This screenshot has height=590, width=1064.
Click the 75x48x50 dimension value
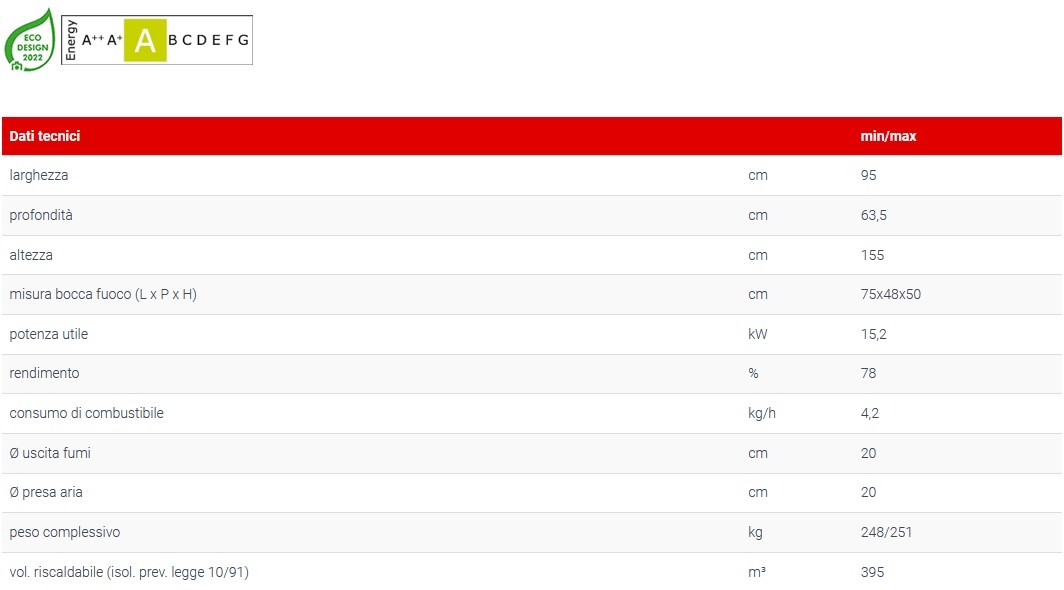pyautogui.click(x=890, y=294)
